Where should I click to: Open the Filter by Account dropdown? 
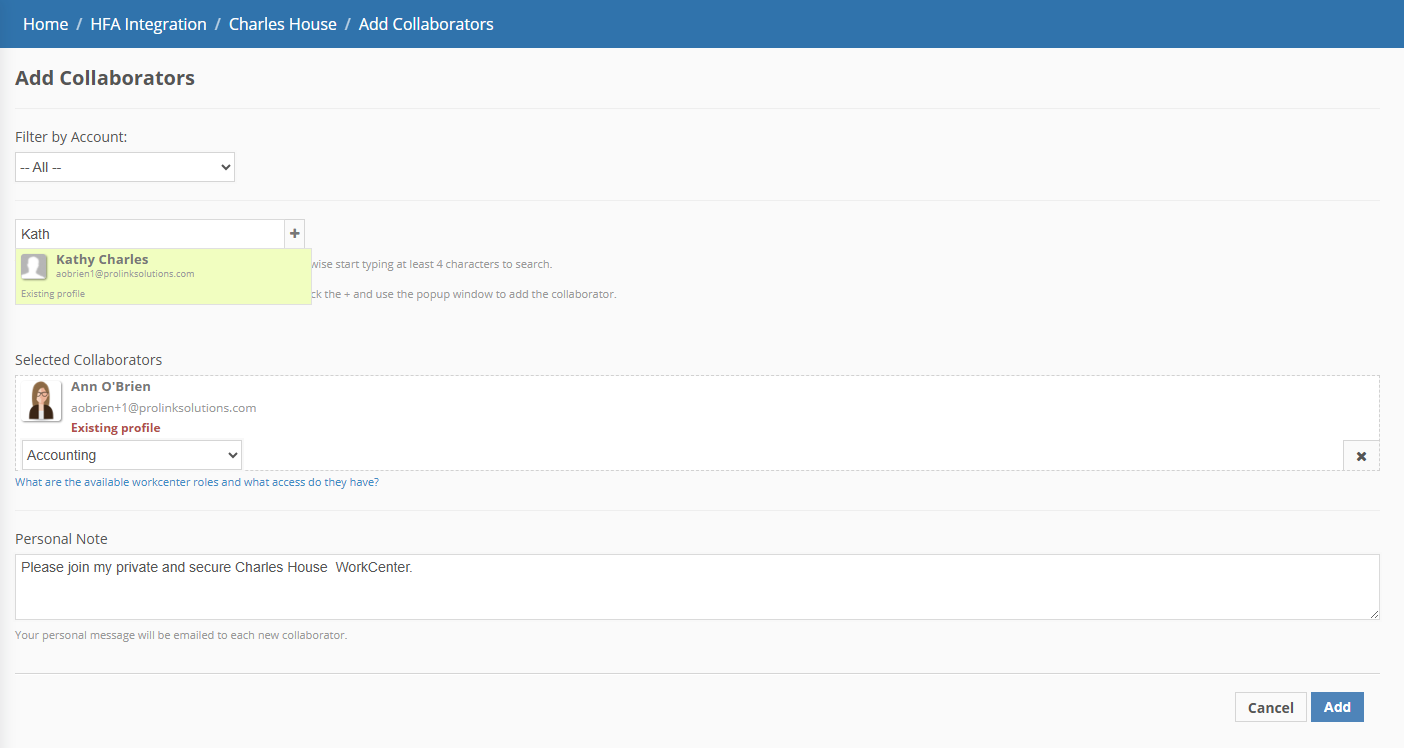coord(125,167)
